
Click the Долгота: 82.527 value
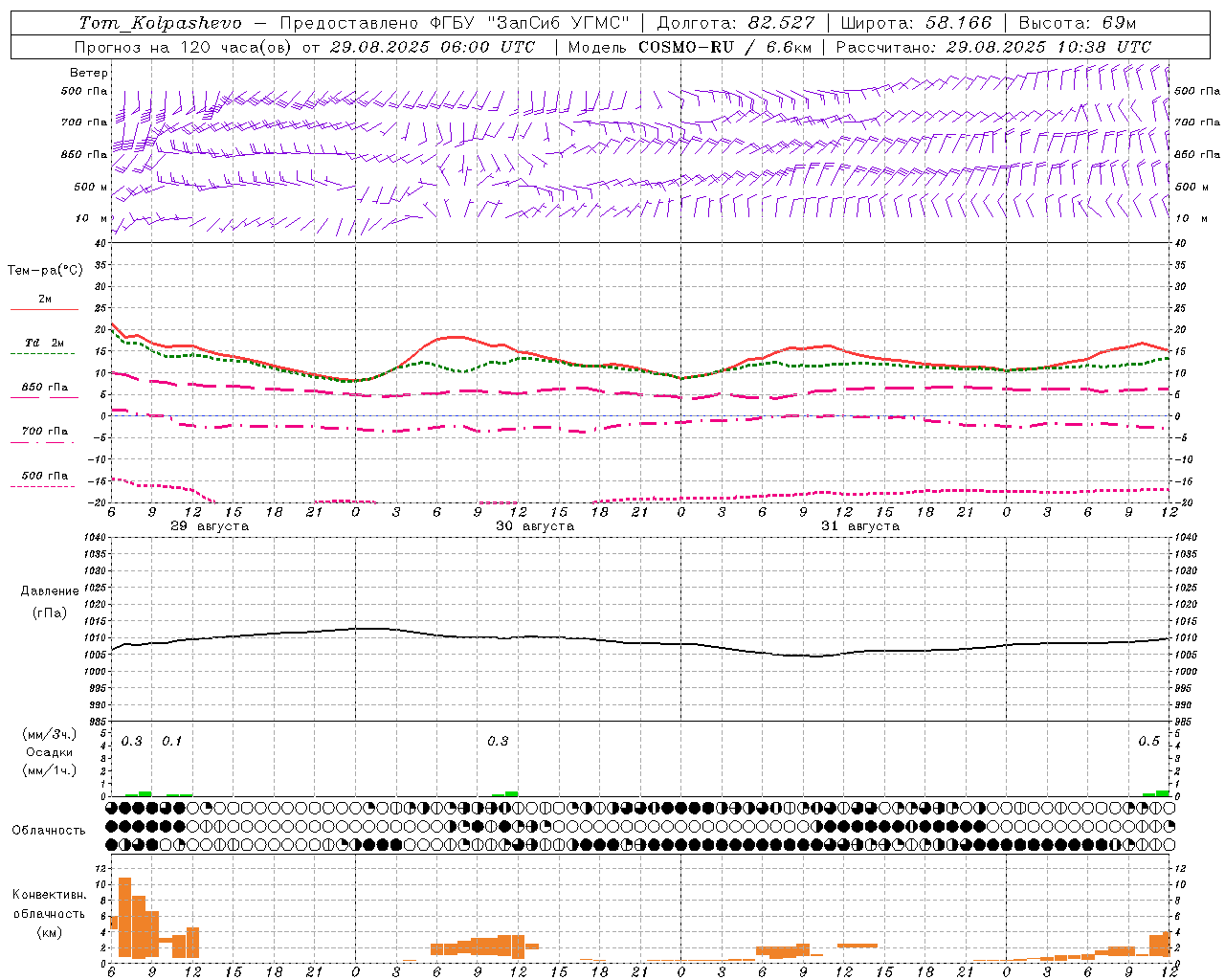[x=736, y=23]
